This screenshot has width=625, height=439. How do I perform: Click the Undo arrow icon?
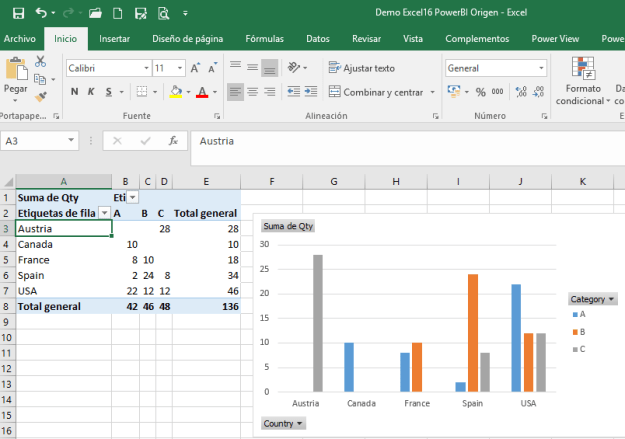[x=40, y=14]
